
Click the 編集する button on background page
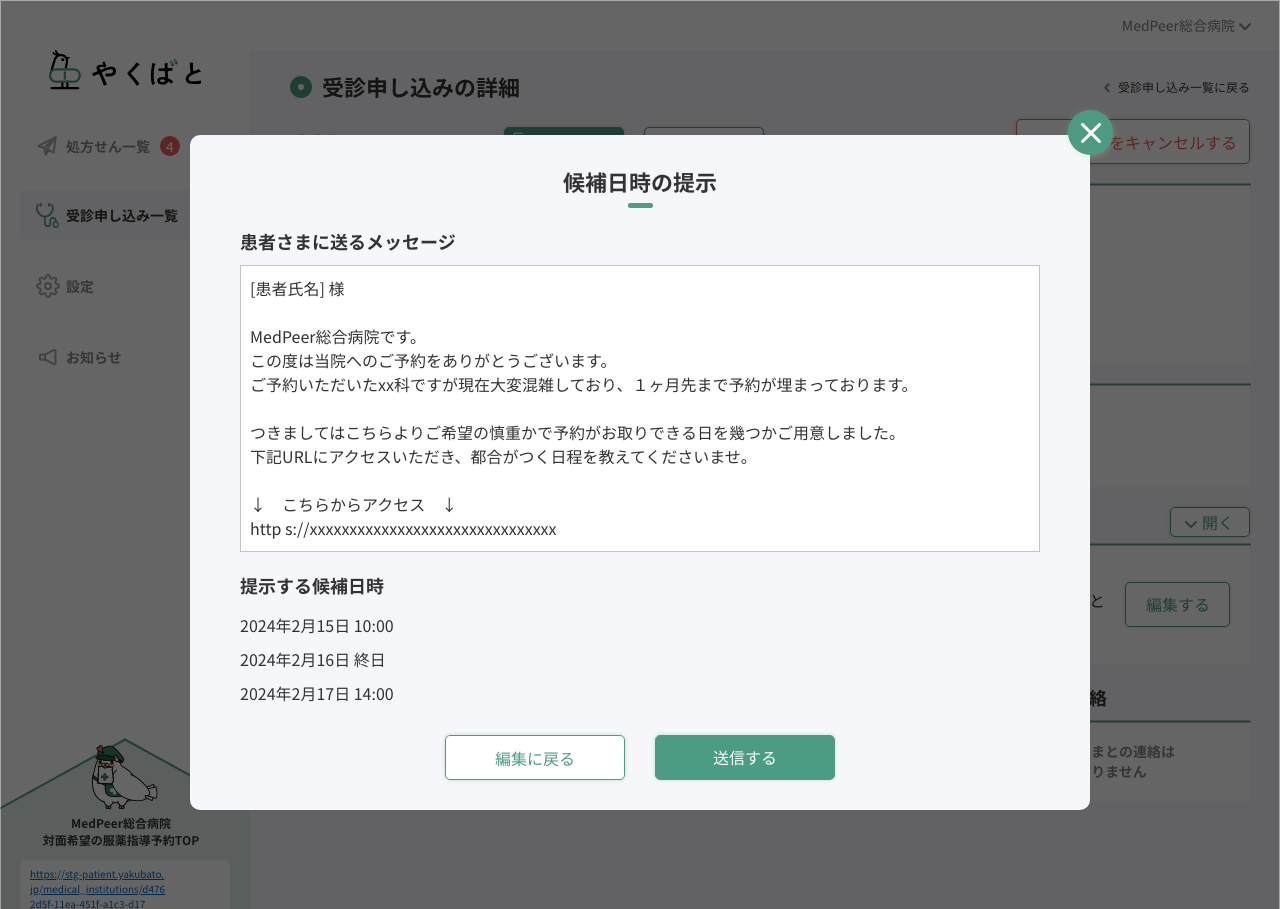(x=1177, y=605)
